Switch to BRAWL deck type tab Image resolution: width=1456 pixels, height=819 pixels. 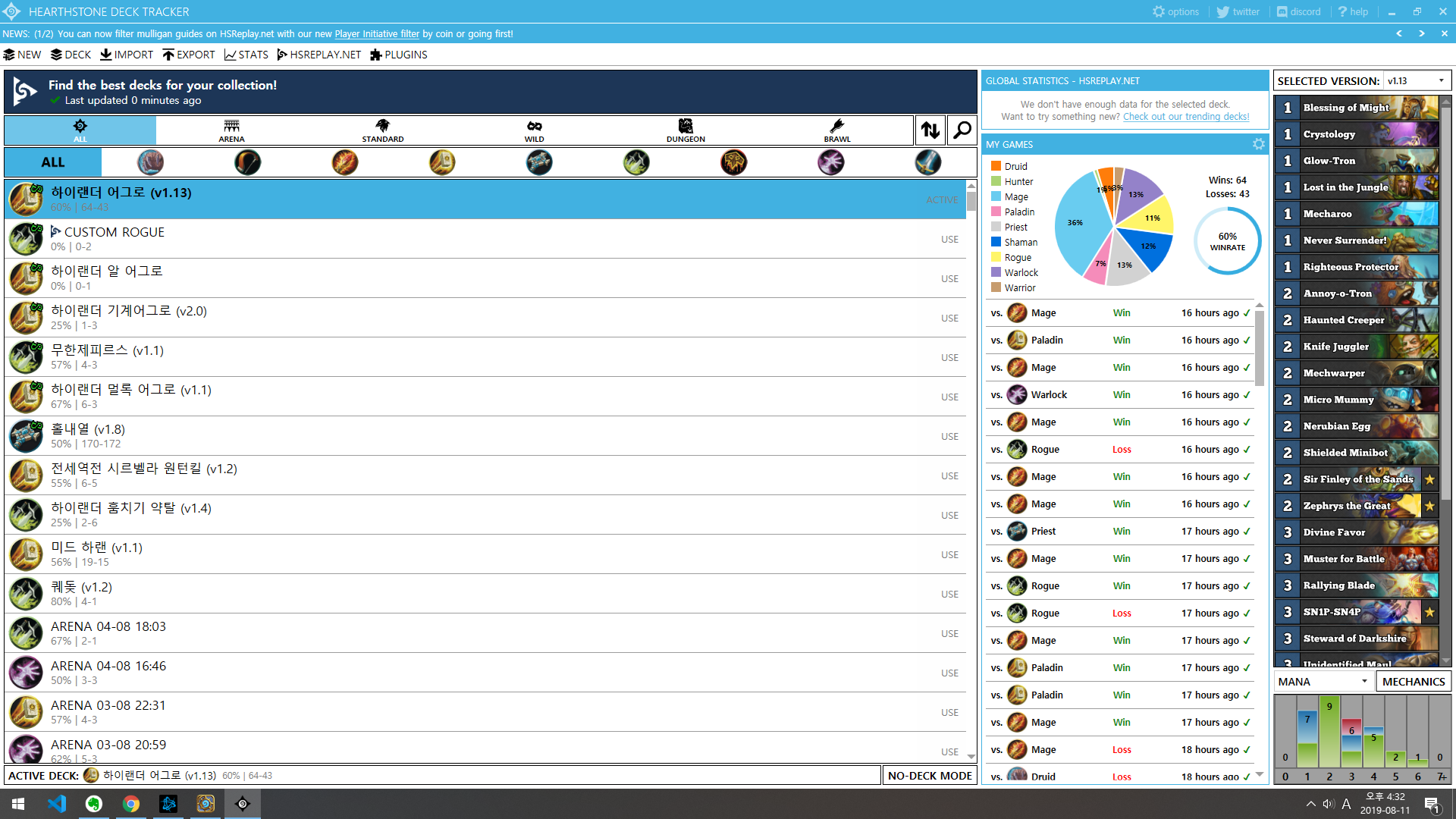click(837, 130)
